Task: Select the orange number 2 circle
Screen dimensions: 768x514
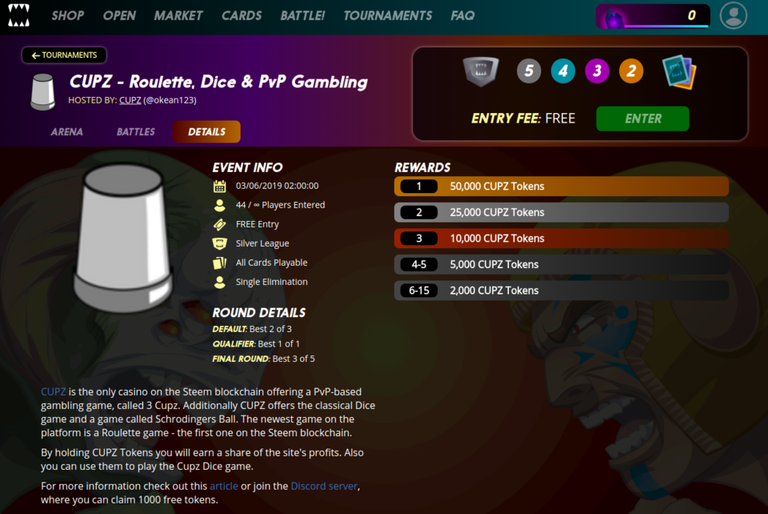Action: (631, 71)
